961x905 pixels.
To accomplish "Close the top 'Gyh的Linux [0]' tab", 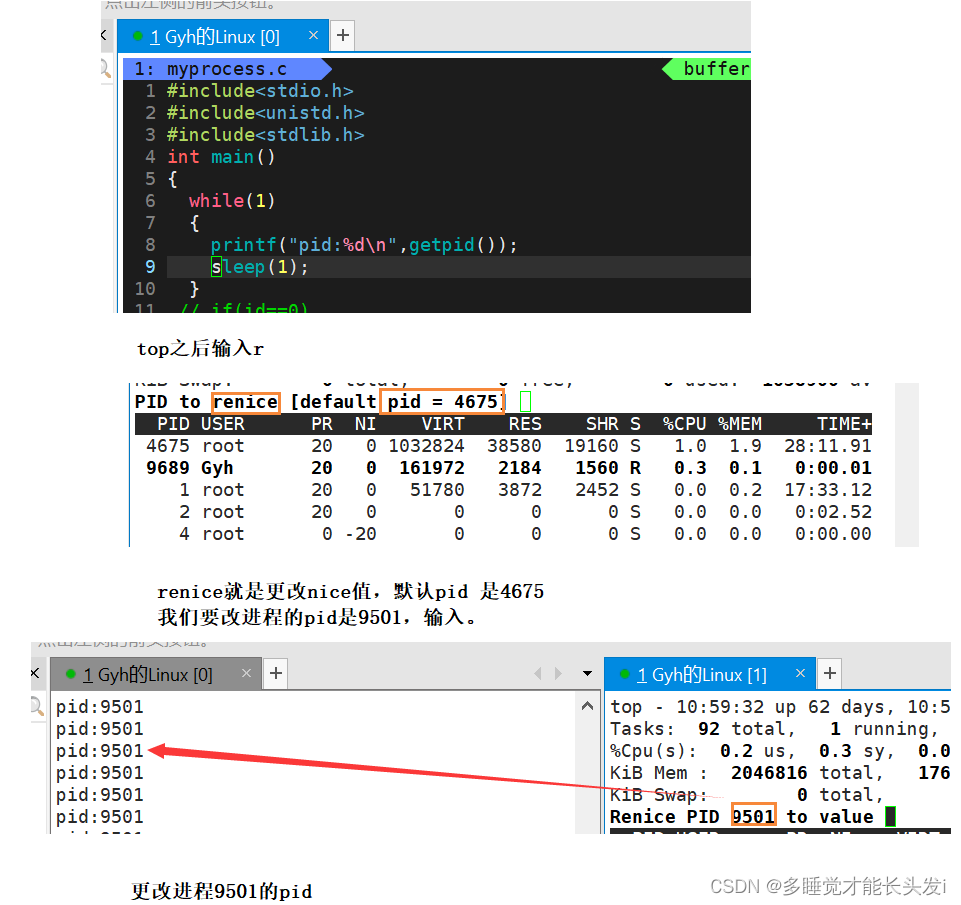I will [x=313, y=36].
